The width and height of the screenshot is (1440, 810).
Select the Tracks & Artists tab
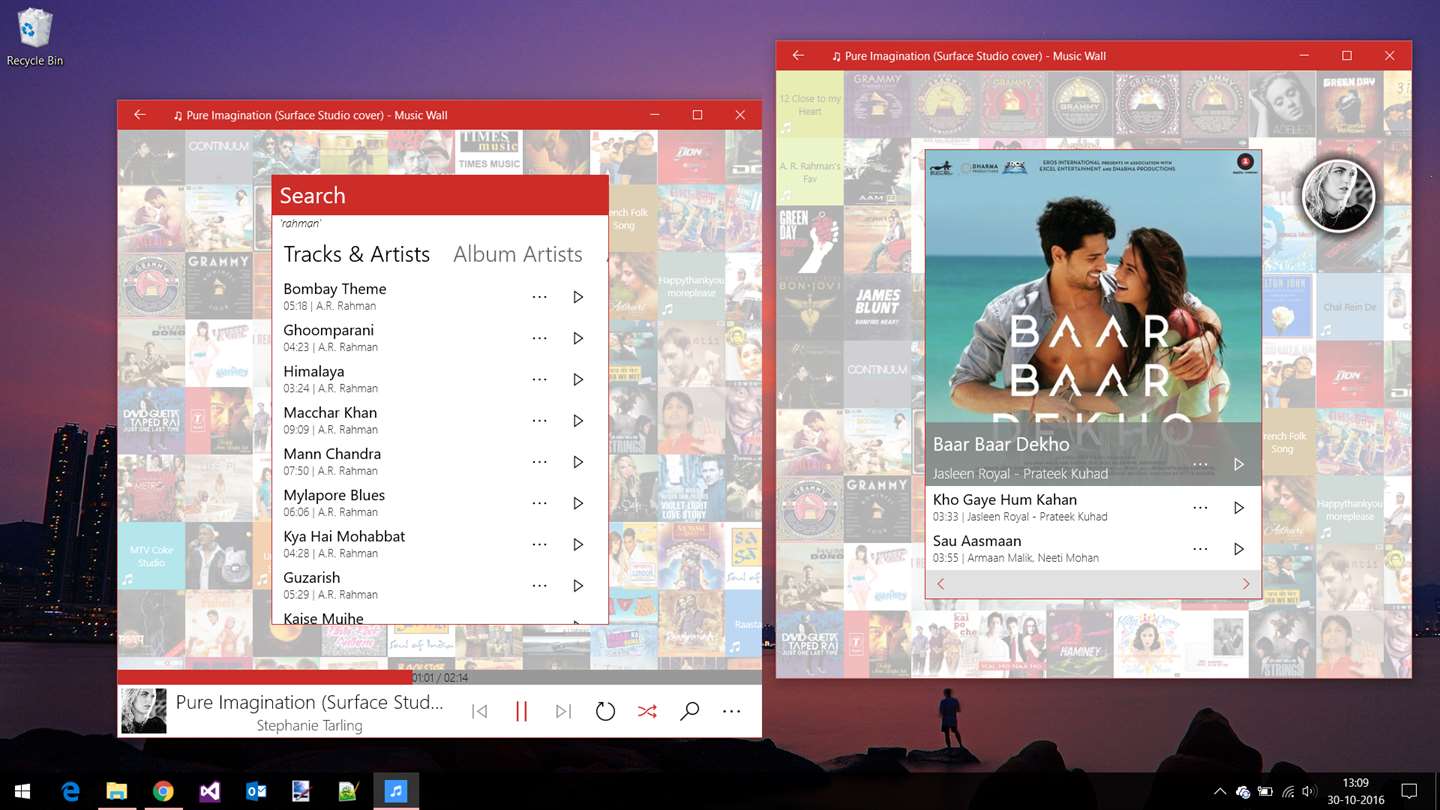[356, 254]
